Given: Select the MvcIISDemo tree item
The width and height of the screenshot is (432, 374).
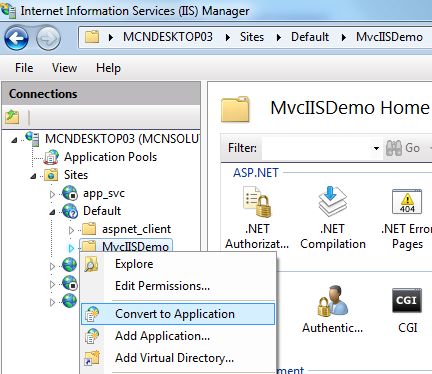Looking at the screenshot, I should point(135,247).
